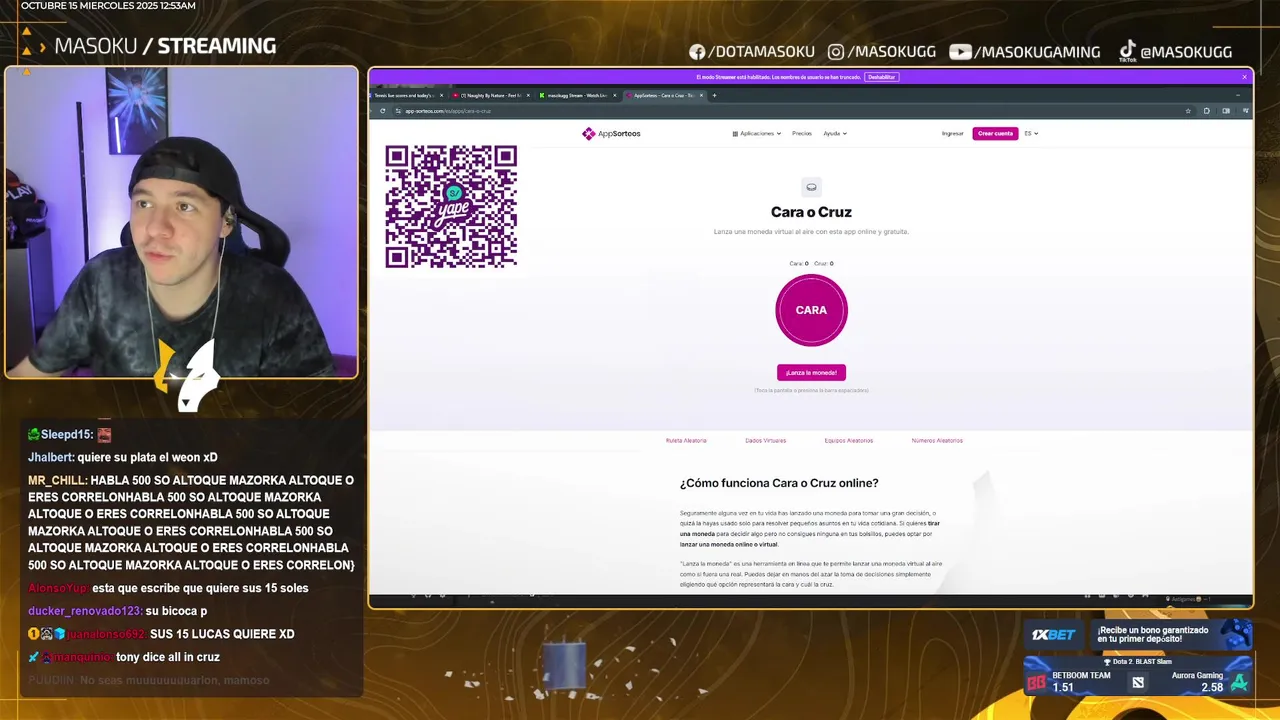Open the ES language selector
The width and height of the screenshot is (1280, 720).
(1031, 133)
